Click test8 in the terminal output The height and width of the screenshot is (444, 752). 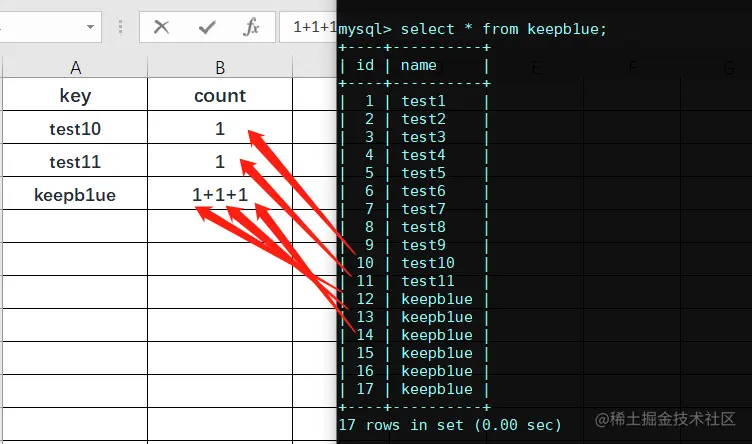[x=423, y=227]
